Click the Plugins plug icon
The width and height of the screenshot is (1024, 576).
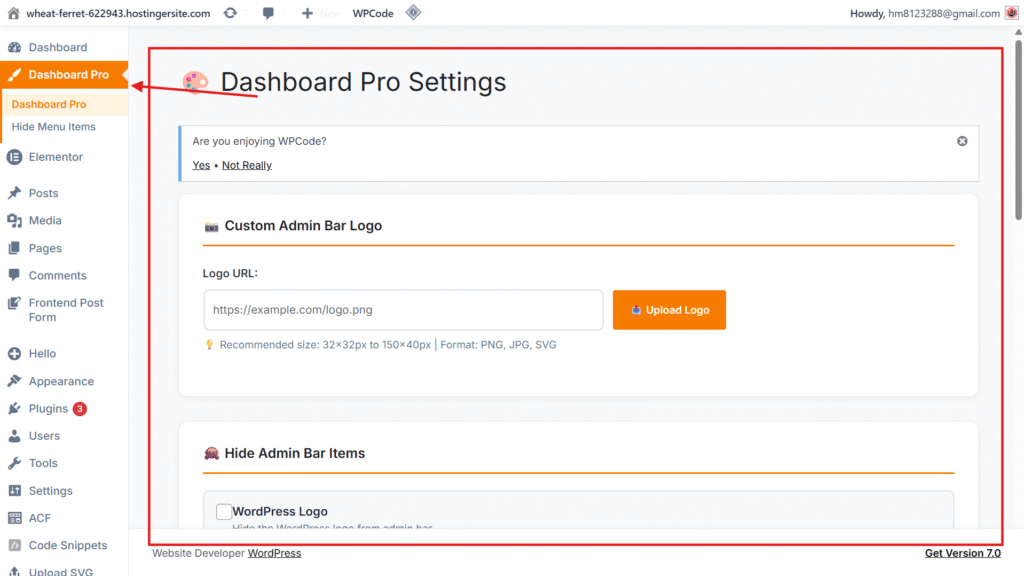click(14, 408)
